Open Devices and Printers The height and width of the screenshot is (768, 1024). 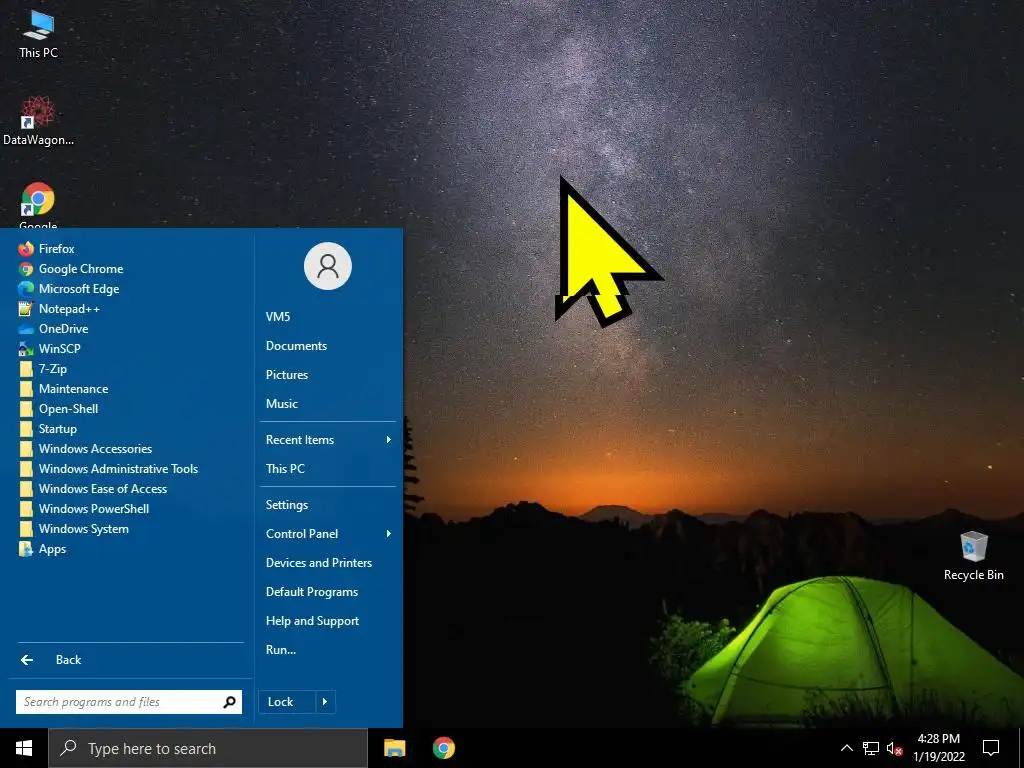tap(319, 563)
